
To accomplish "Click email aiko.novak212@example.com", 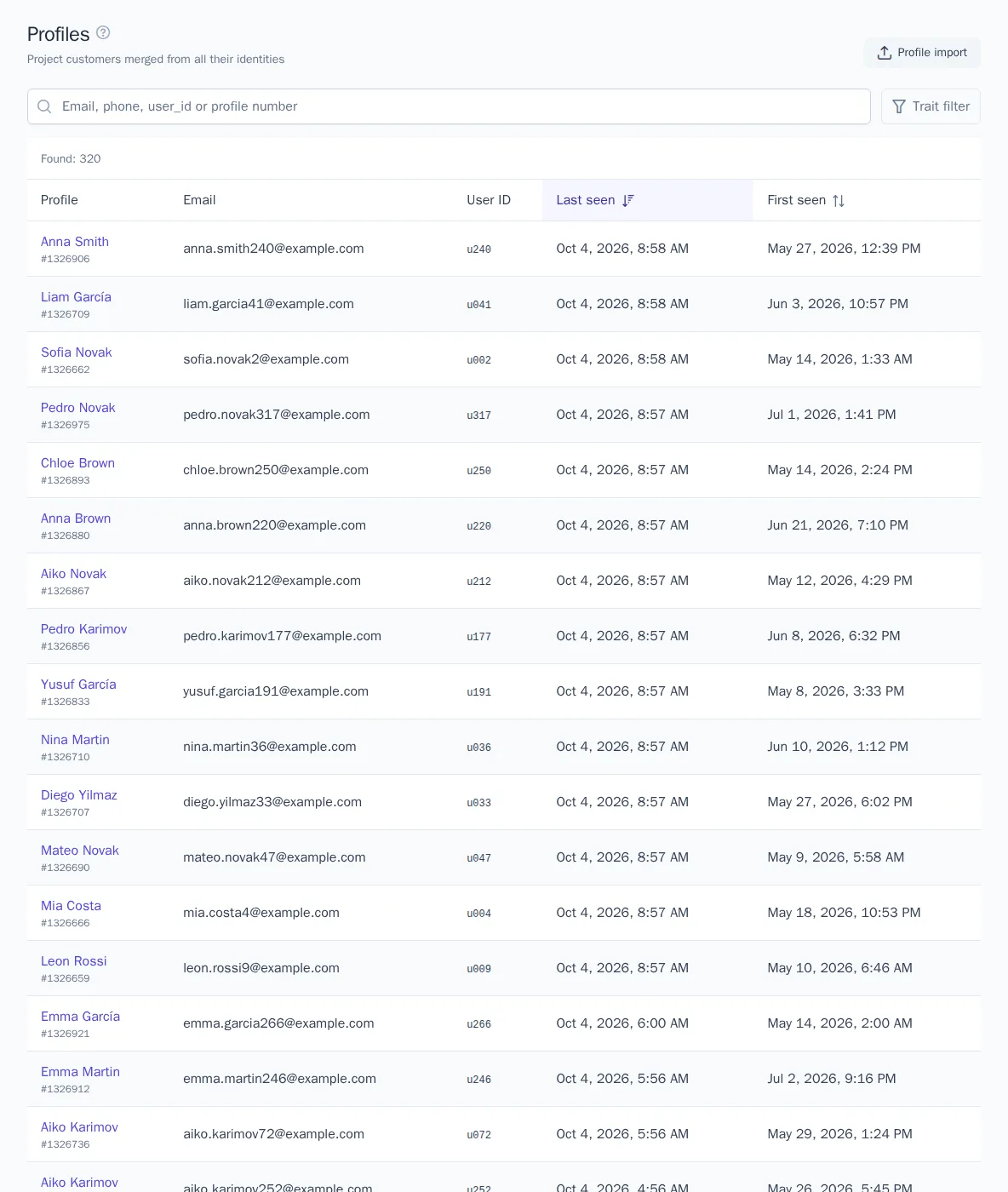I will (272, 581).
